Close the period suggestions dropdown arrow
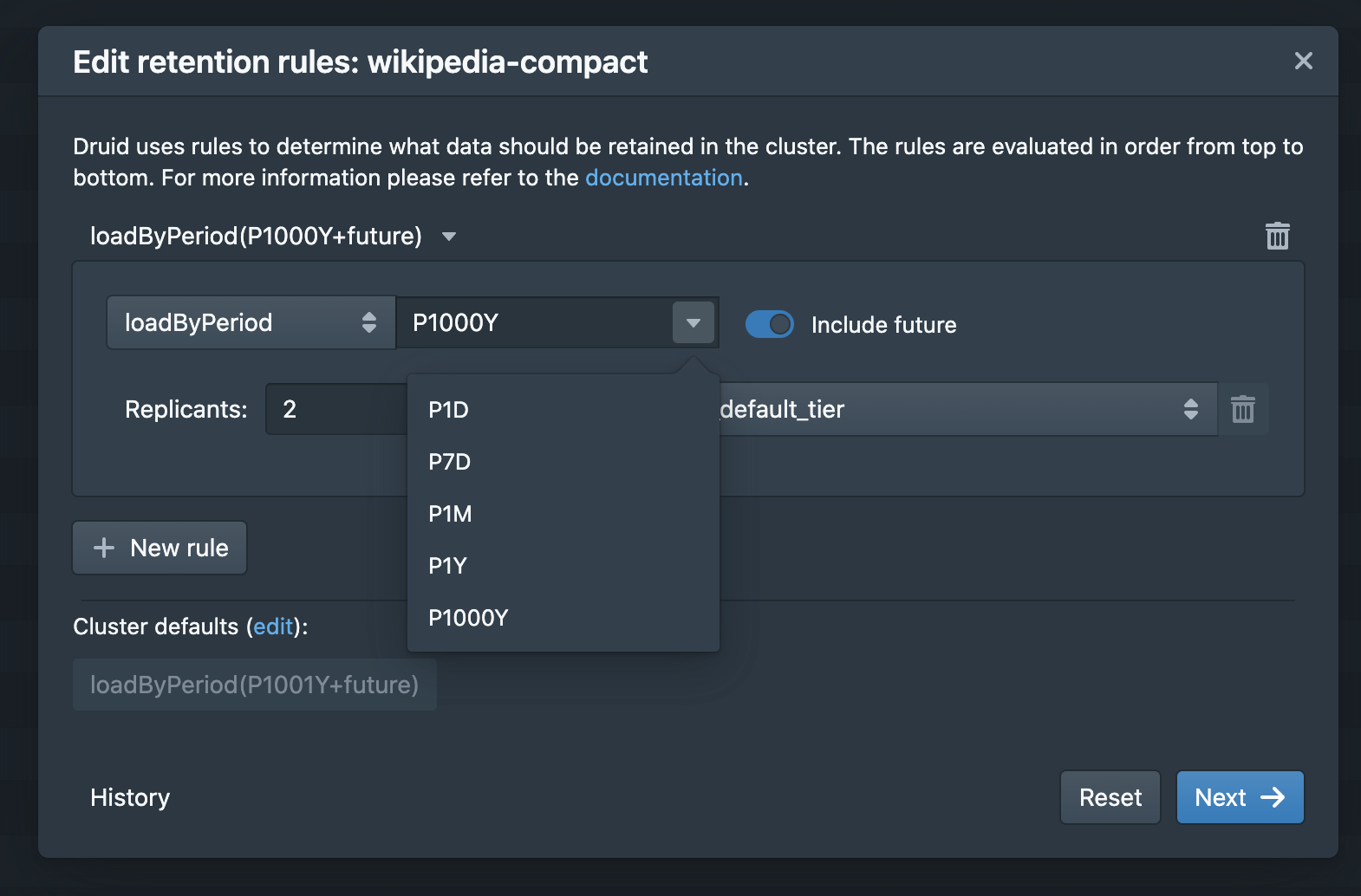 pyautogui.click(x=694, y=322)
